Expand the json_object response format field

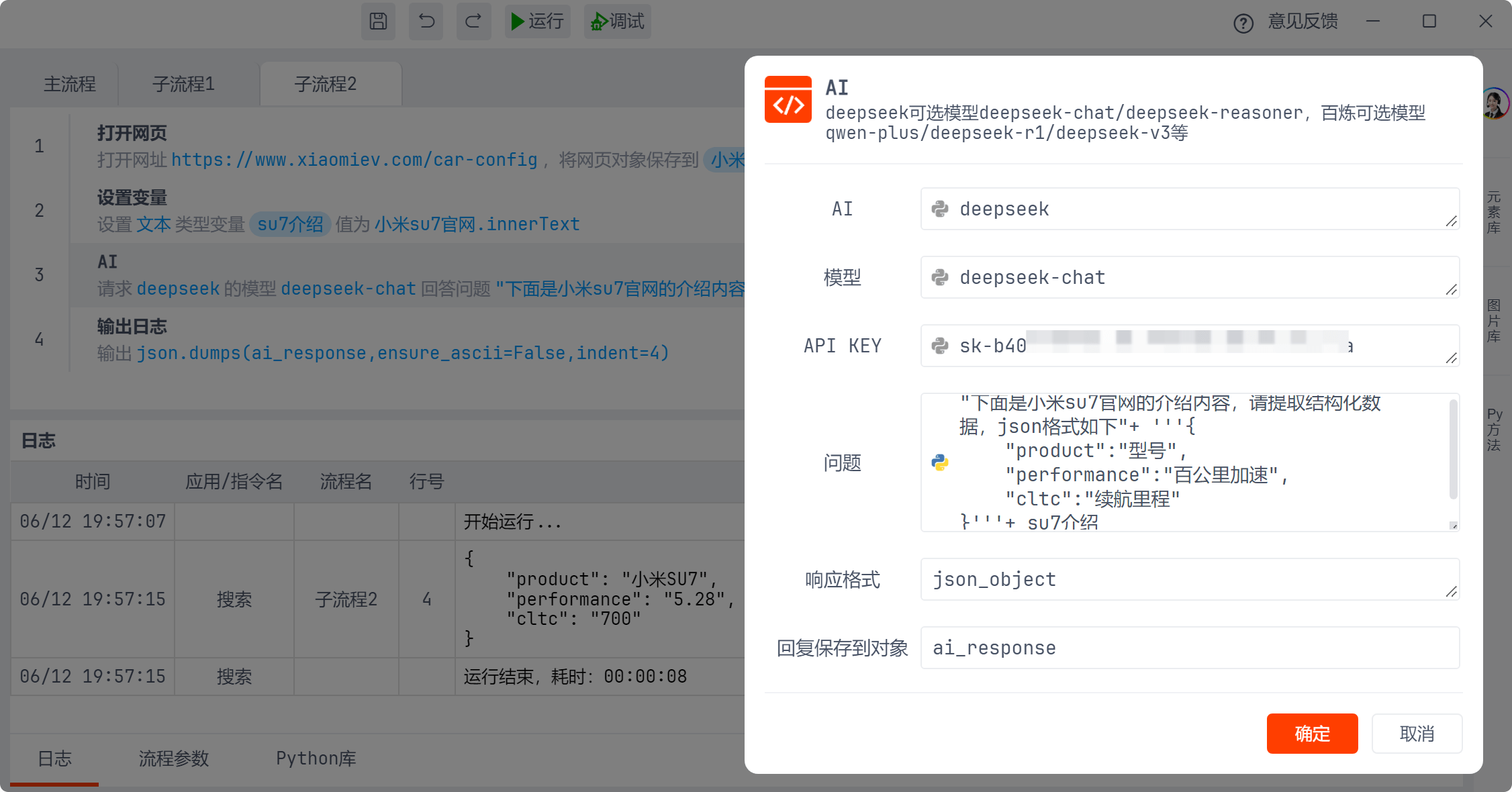point(1451,592)
